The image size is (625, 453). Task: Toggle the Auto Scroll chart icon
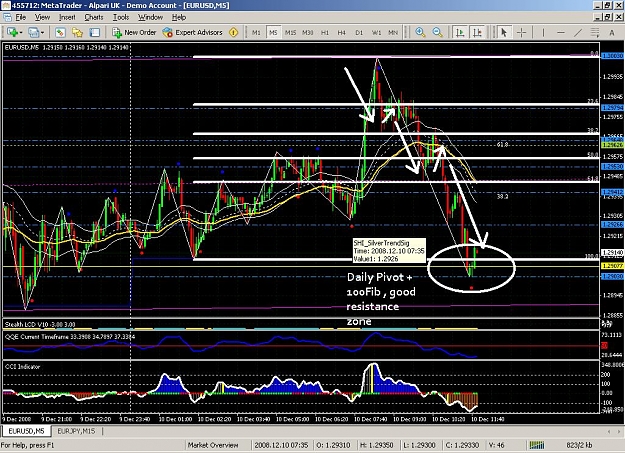point(460,32)
